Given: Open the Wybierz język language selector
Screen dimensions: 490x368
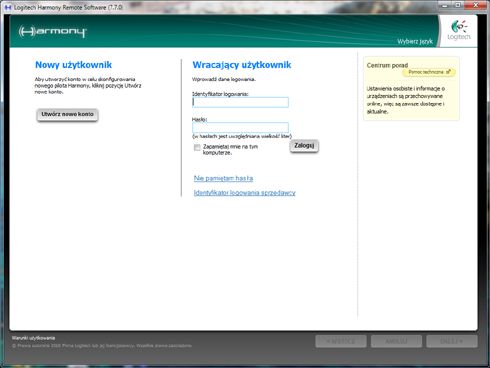Looking at the screenshot, I should tap(415, 41).
